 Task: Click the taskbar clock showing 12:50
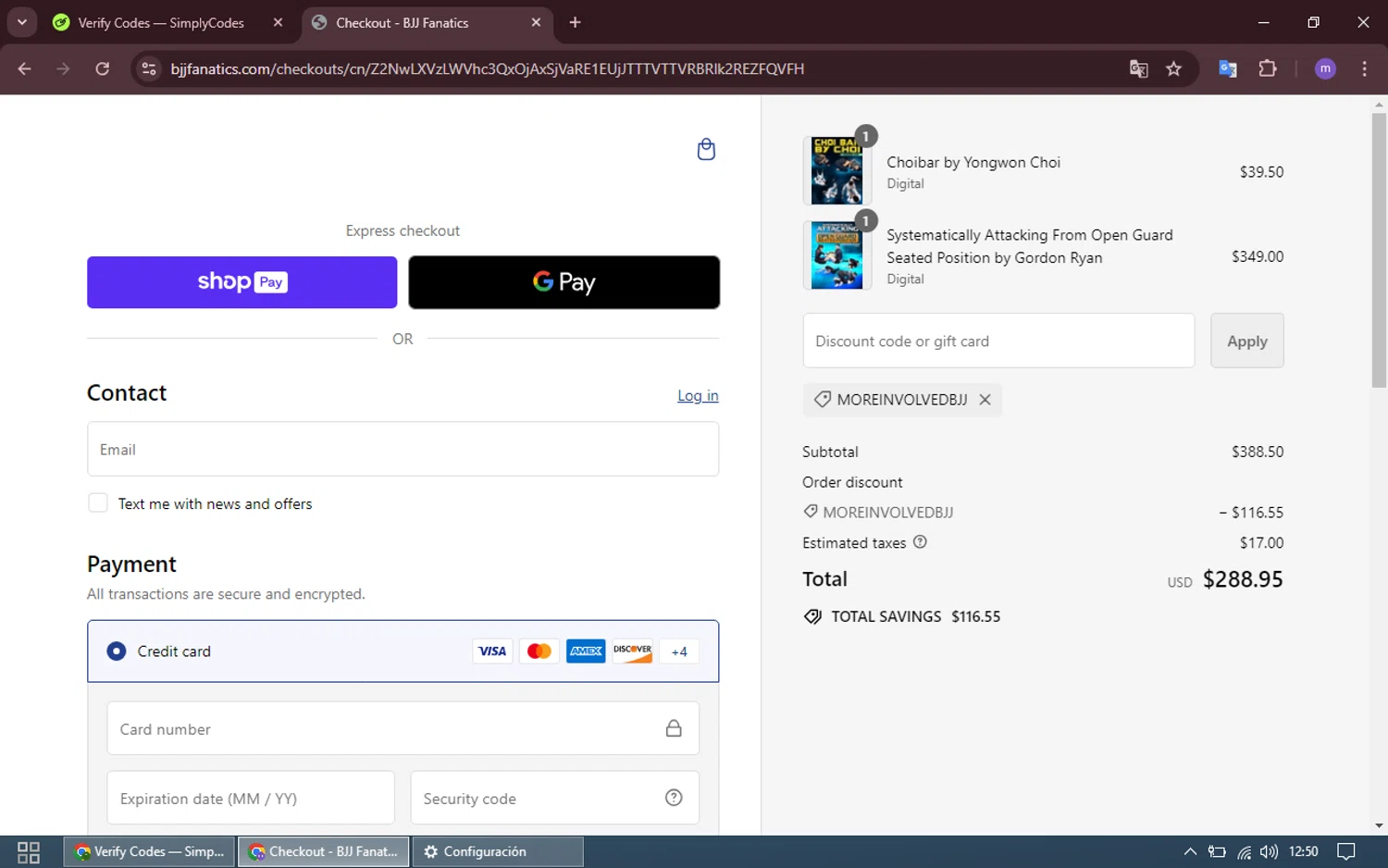coord(1303,851)
